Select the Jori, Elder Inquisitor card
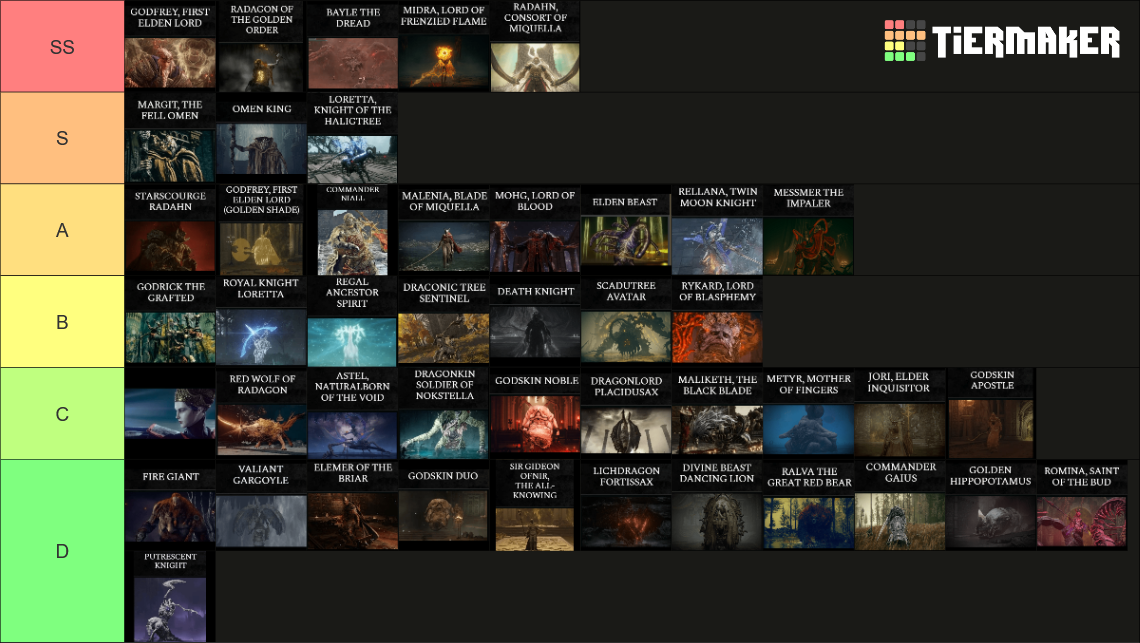This screenshot has width=1140, height=643. point(899,413)
